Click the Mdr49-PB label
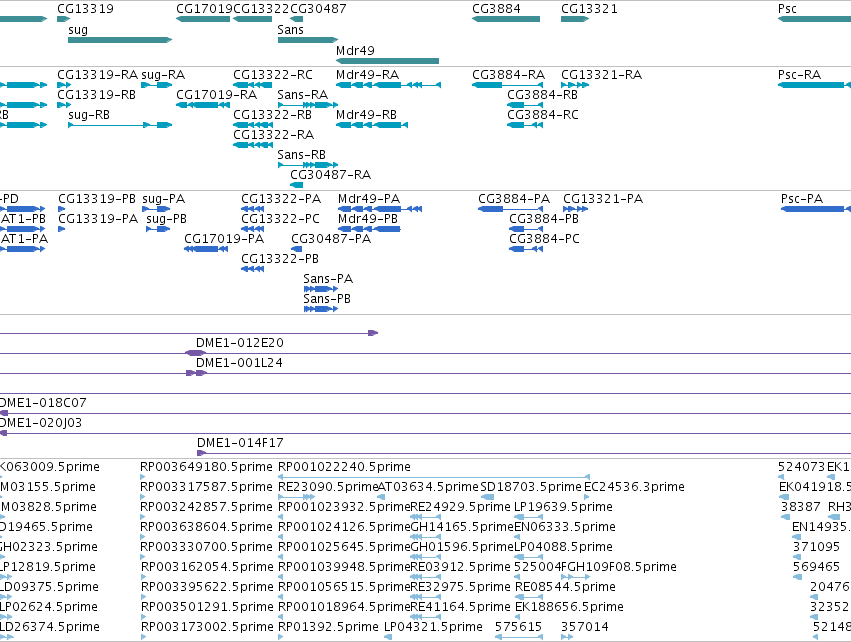 click(368, 219)
